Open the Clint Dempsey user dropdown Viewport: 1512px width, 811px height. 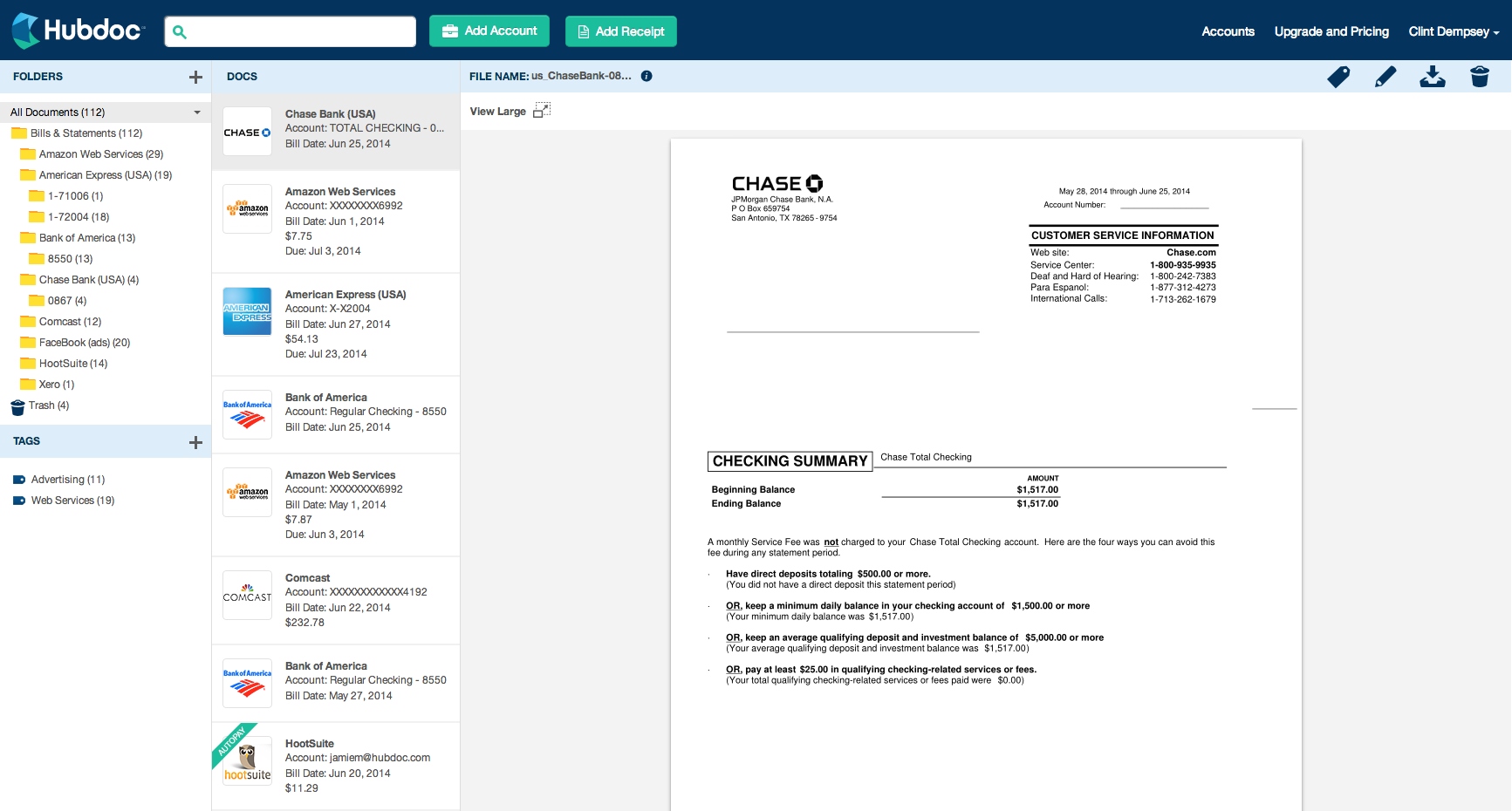tap(1454, 31)
